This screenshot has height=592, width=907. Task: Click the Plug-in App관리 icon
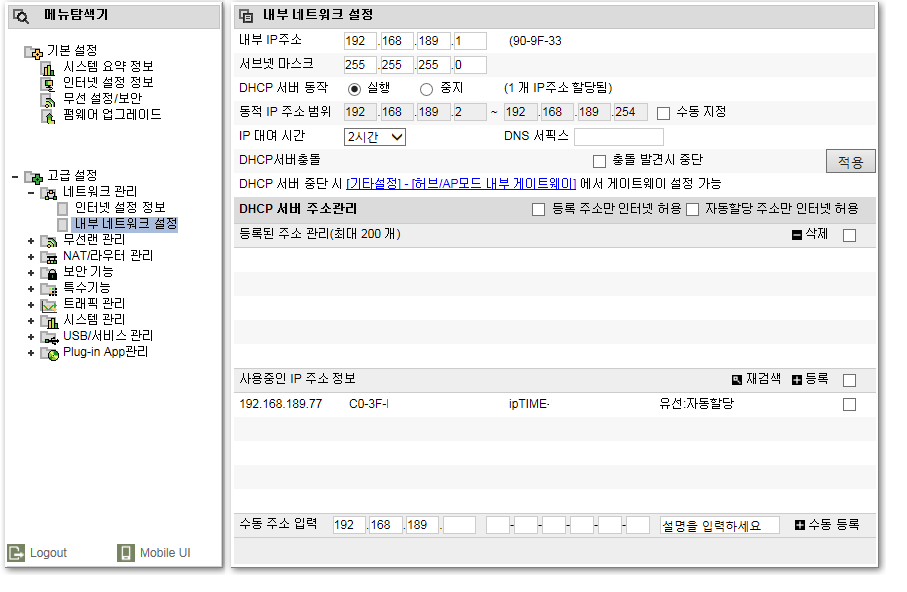click(49, 354)
